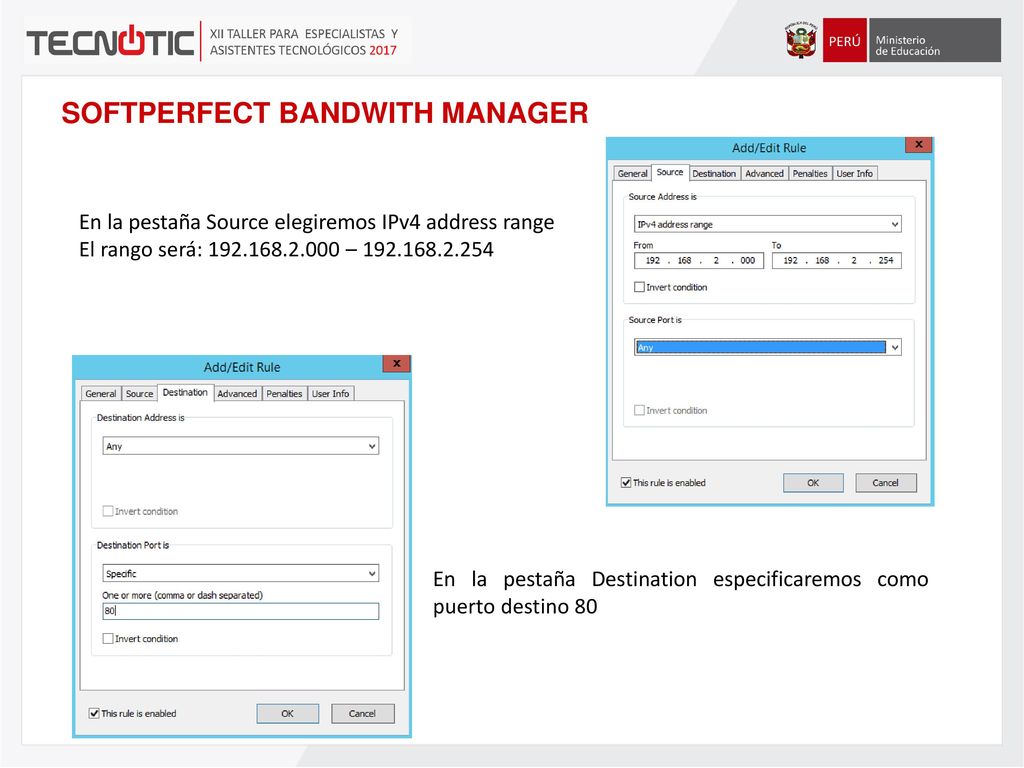Click the red PERÚ badge
This screenshot has height=768, width=1024.
[x=844, y=40]
